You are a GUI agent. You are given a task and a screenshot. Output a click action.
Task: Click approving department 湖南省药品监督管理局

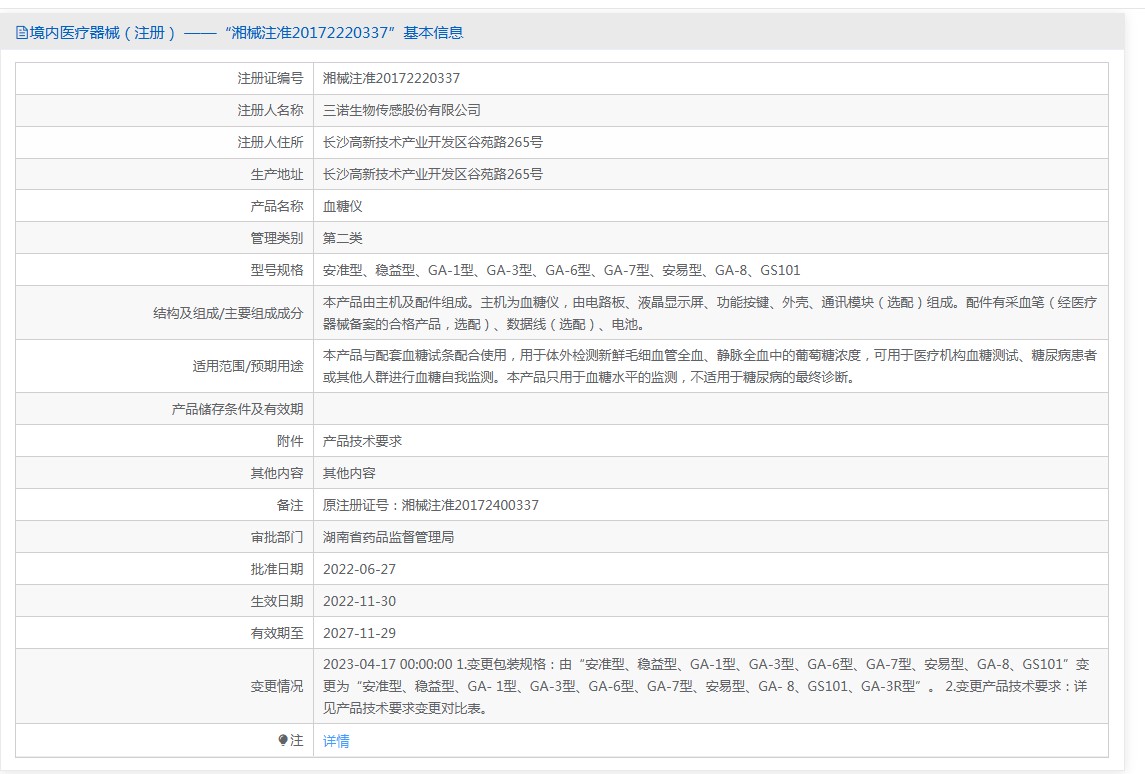(388, 537)
